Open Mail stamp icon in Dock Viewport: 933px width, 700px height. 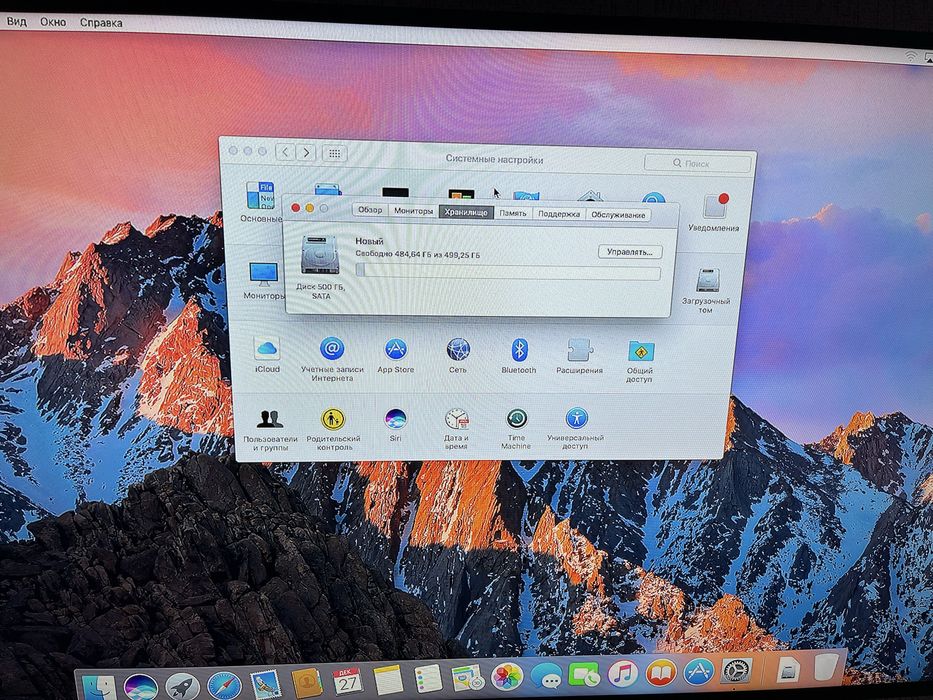pyautogui.click(x=266, y=685)
